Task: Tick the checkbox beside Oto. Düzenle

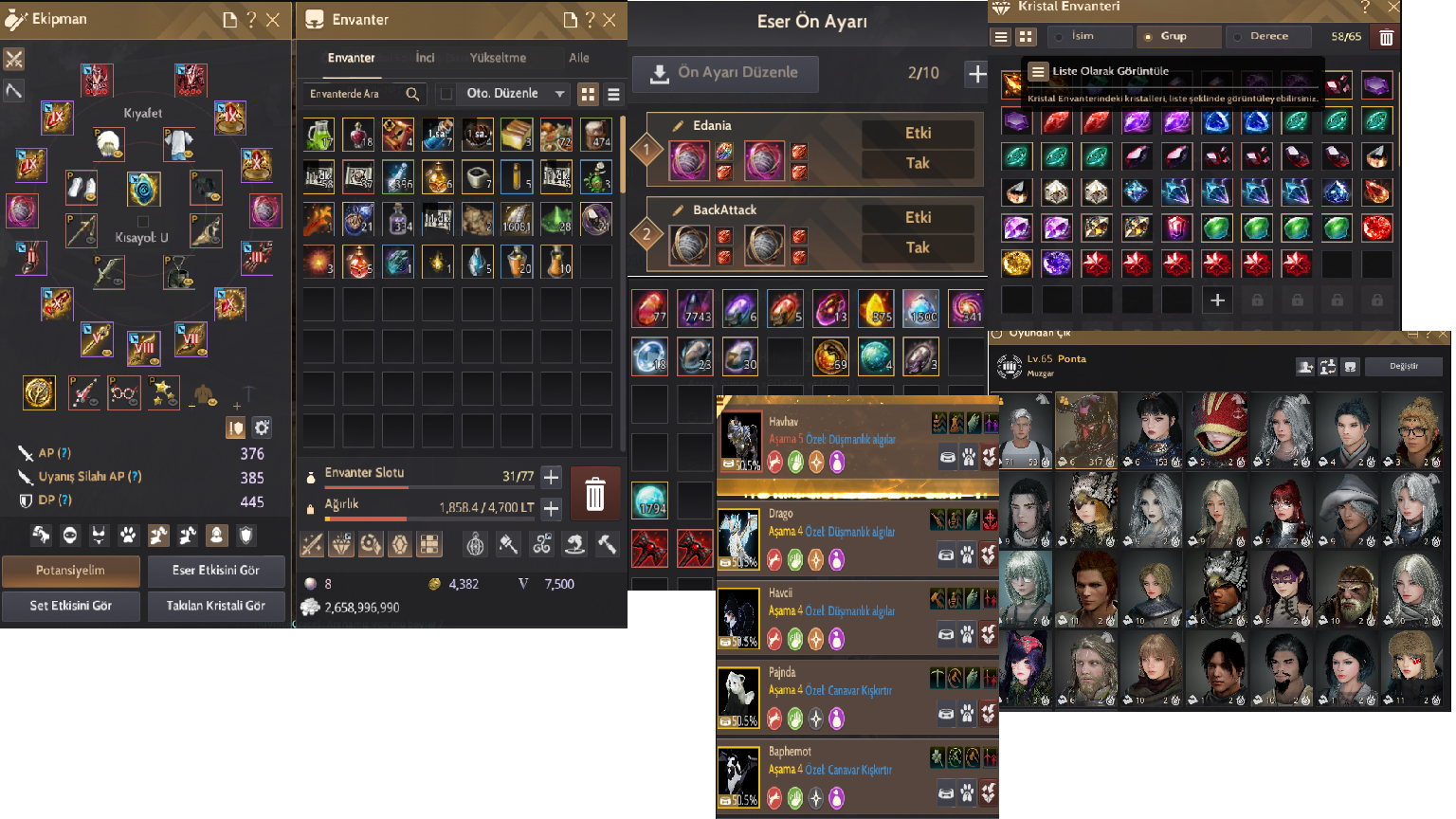Action: [x=446, y=94]
